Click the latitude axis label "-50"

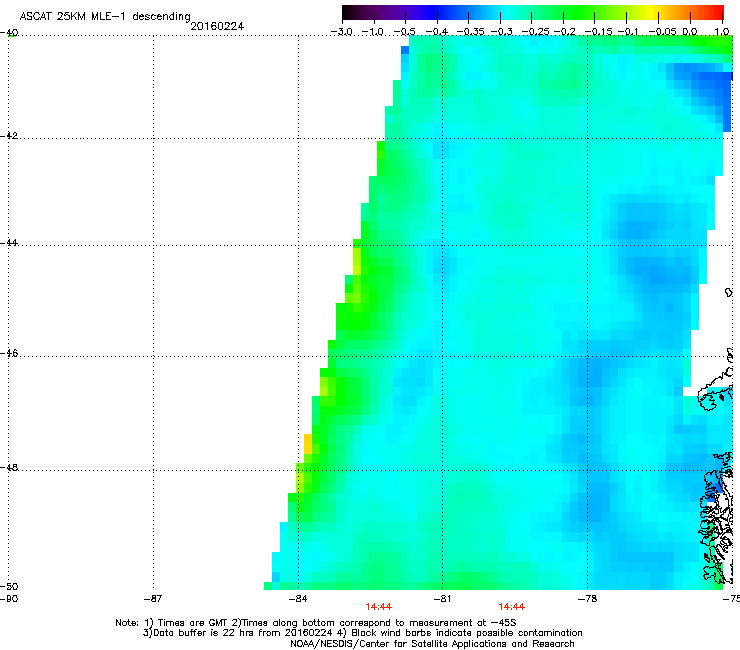point(9,586)
